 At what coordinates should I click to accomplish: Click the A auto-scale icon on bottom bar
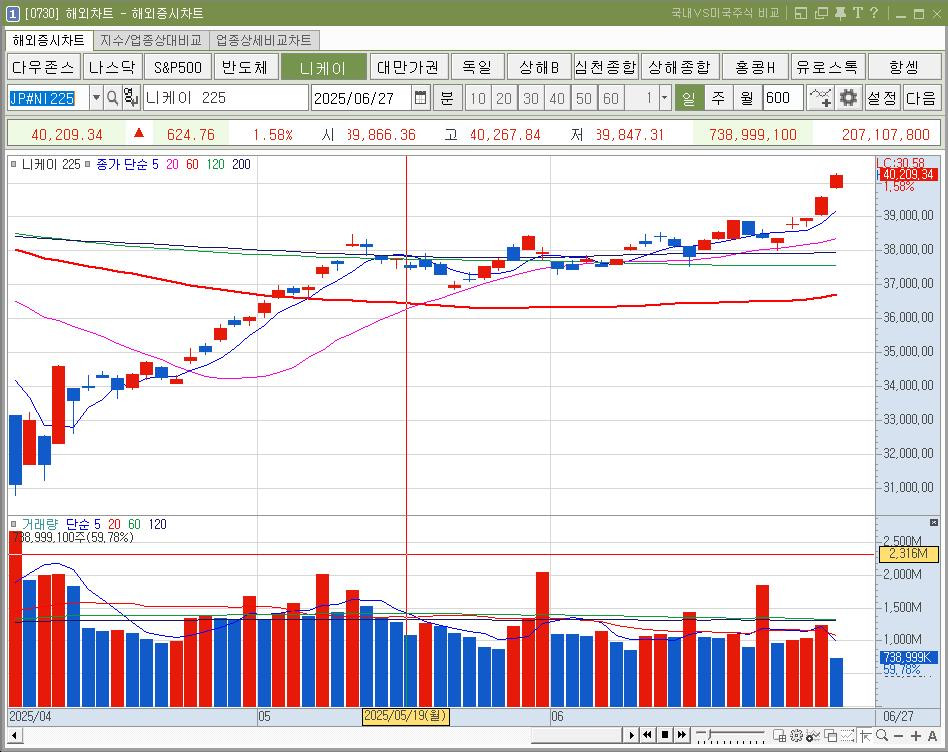point(932,736)
